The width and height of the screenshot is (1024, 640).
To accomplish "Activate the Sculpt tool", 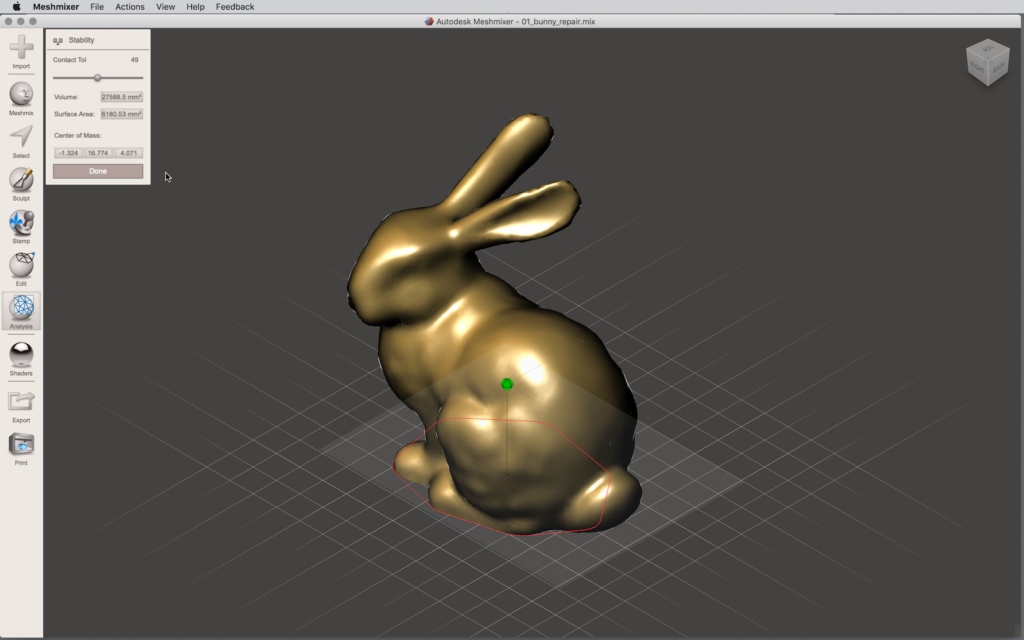I will [21, 180].
